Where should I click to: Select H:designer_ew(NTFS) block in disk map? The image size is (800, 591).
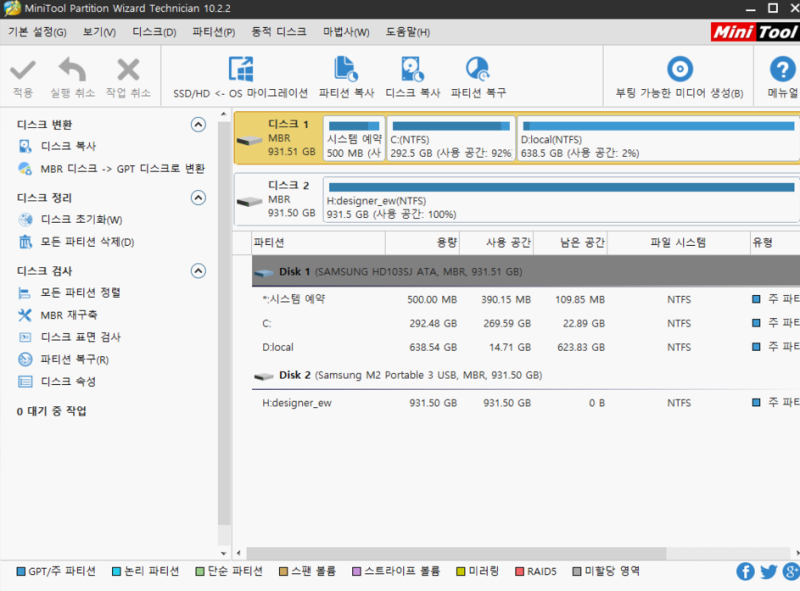click(x=560, y=201)
